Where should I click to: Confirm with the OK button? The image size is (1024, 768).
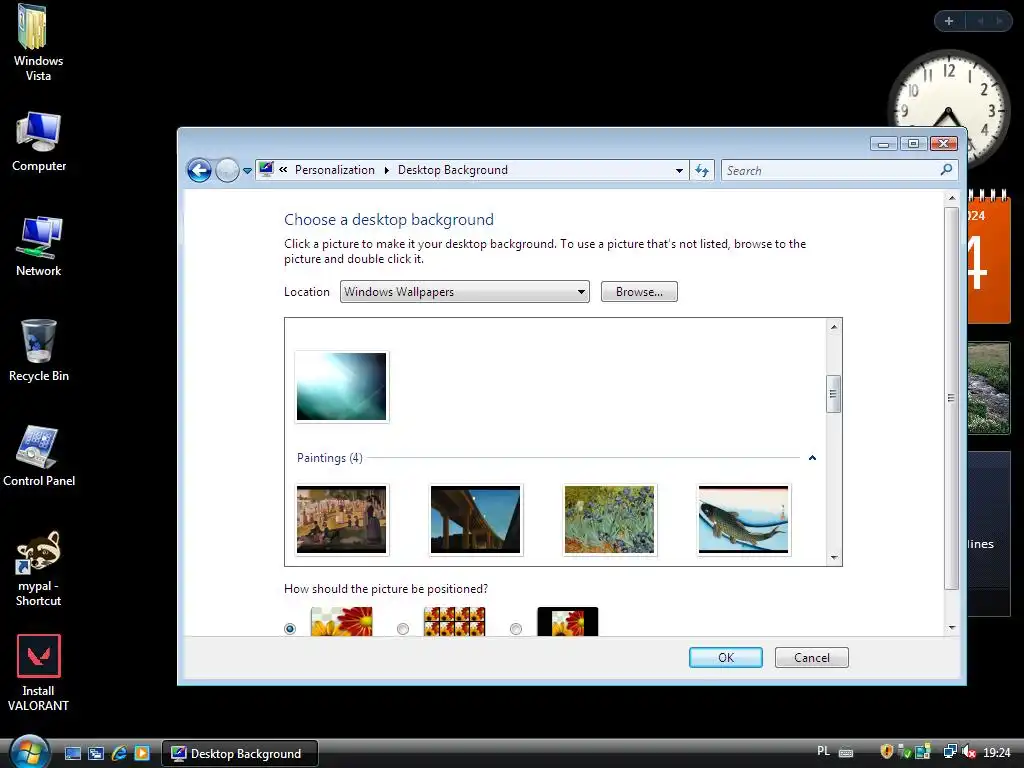click(726, 658)
